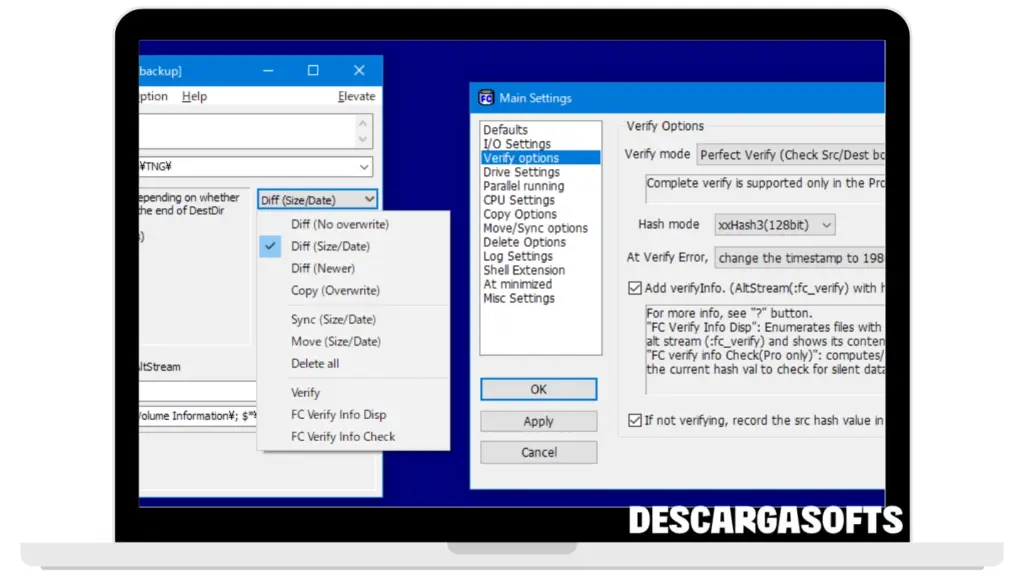The width and height of the screenshot is (1024, 576).
Task: Pick Diff (No overwrite) copy mode
Action: (x=339, y=224)
